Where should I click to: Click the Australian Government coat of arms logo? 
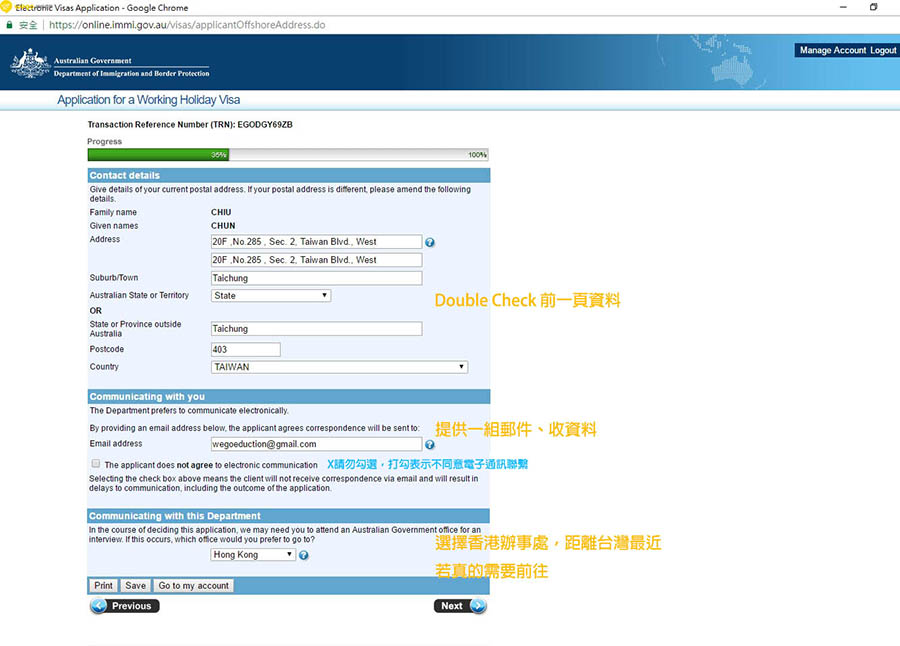click(x=30, y=63)
